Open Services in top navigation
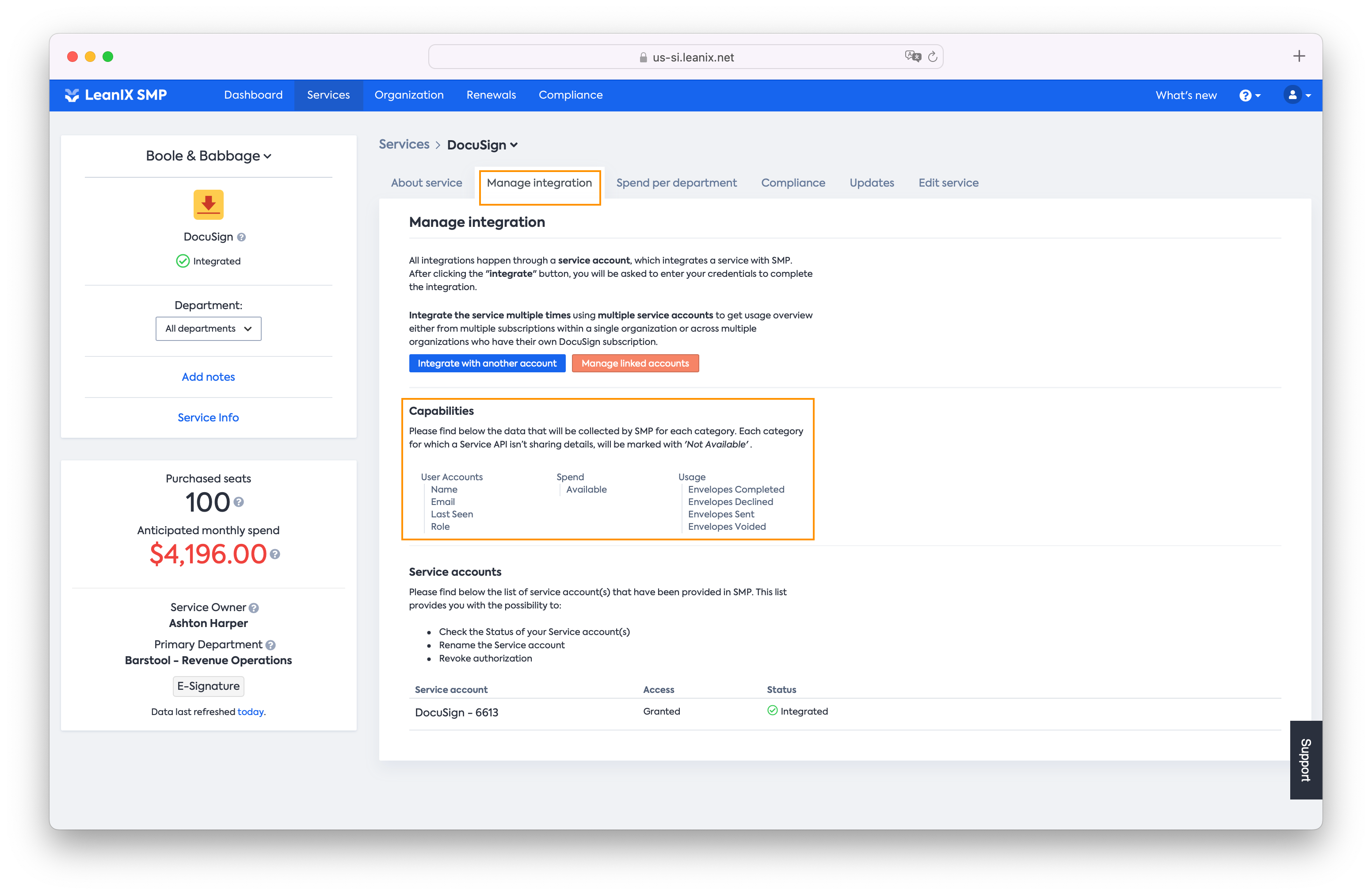The height and width of the screenshot is (895, 1372). coord(328,95)
